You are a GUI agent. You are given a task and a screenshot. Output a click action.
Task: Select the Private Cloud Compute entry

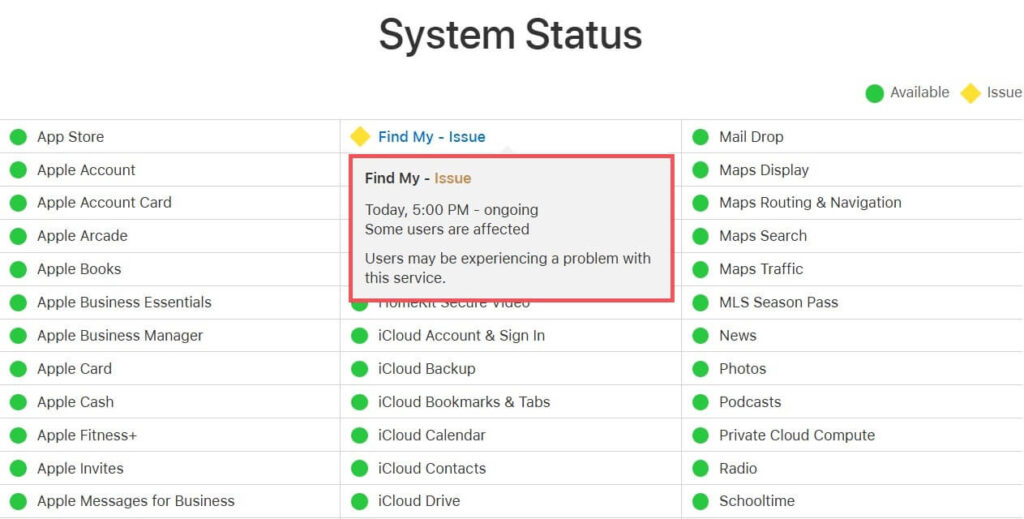(796, 435)
